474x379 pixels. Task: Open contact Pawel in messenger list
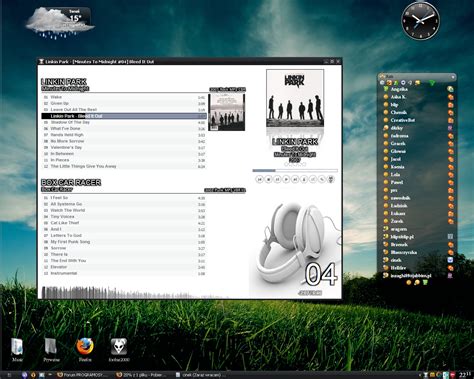[397, 182]
